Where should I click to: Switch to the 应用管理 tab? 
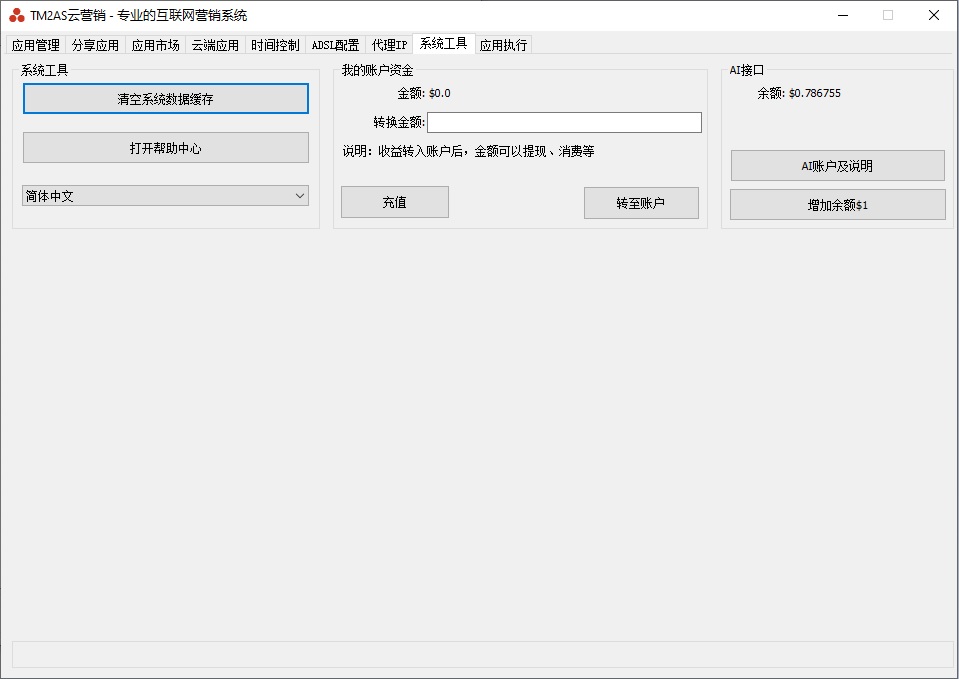tap(36, 45)
